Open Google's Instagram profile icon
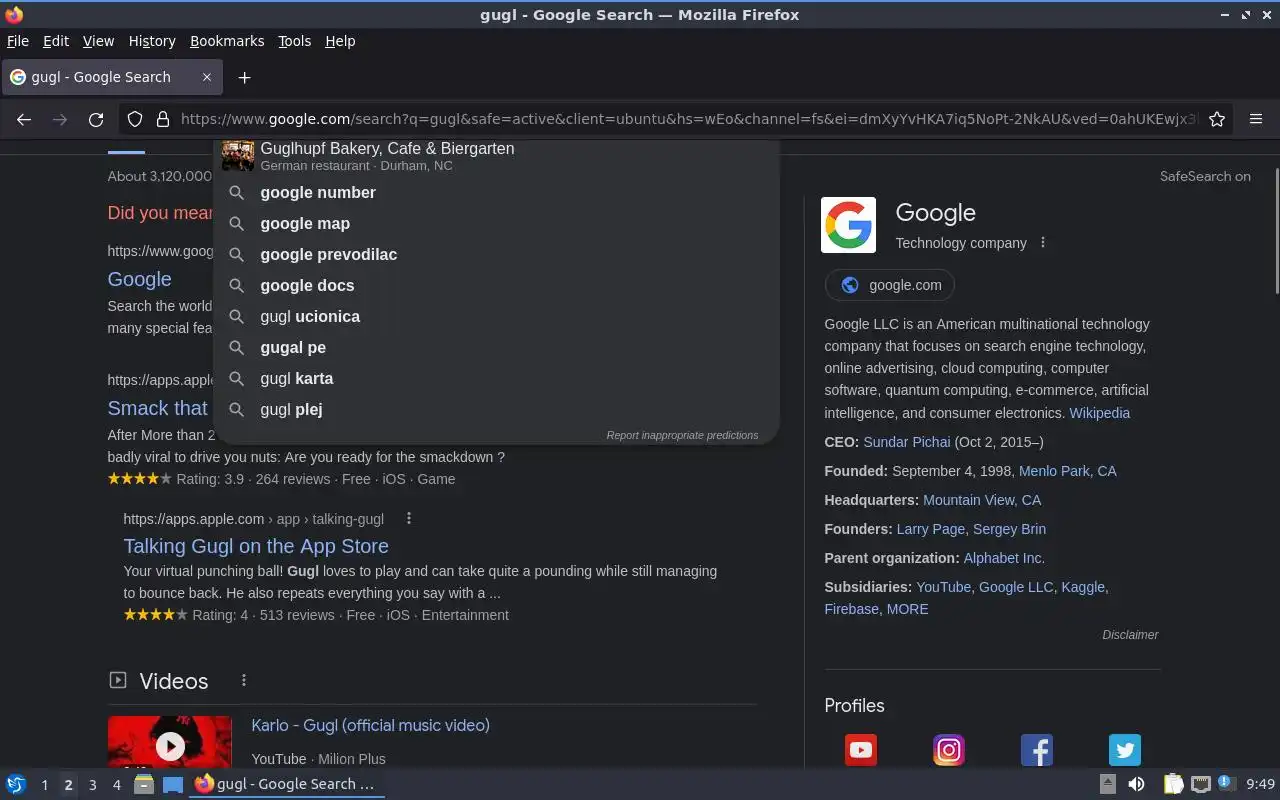 (949, 750)
